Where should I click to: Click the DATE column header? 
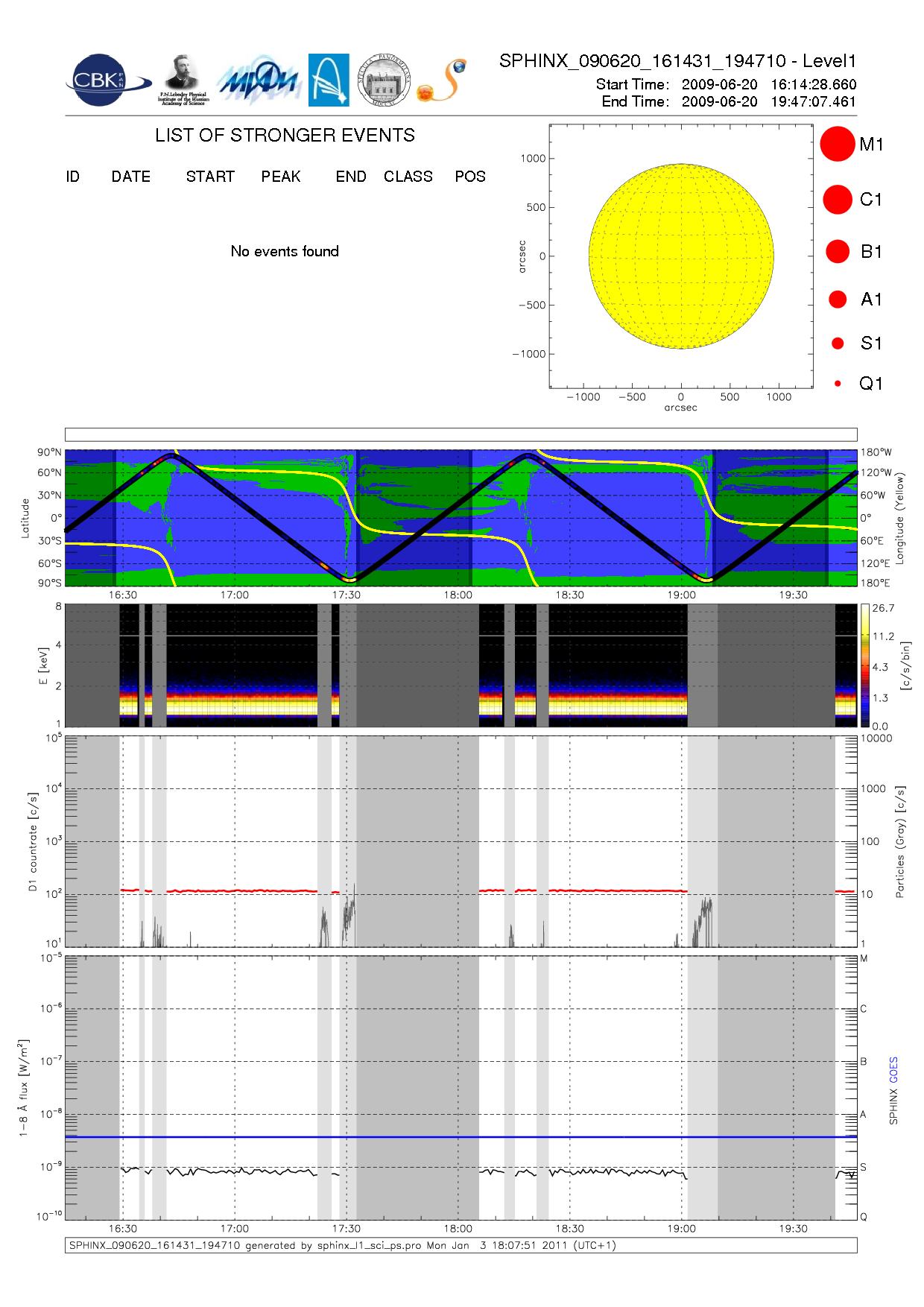(131, 177)
